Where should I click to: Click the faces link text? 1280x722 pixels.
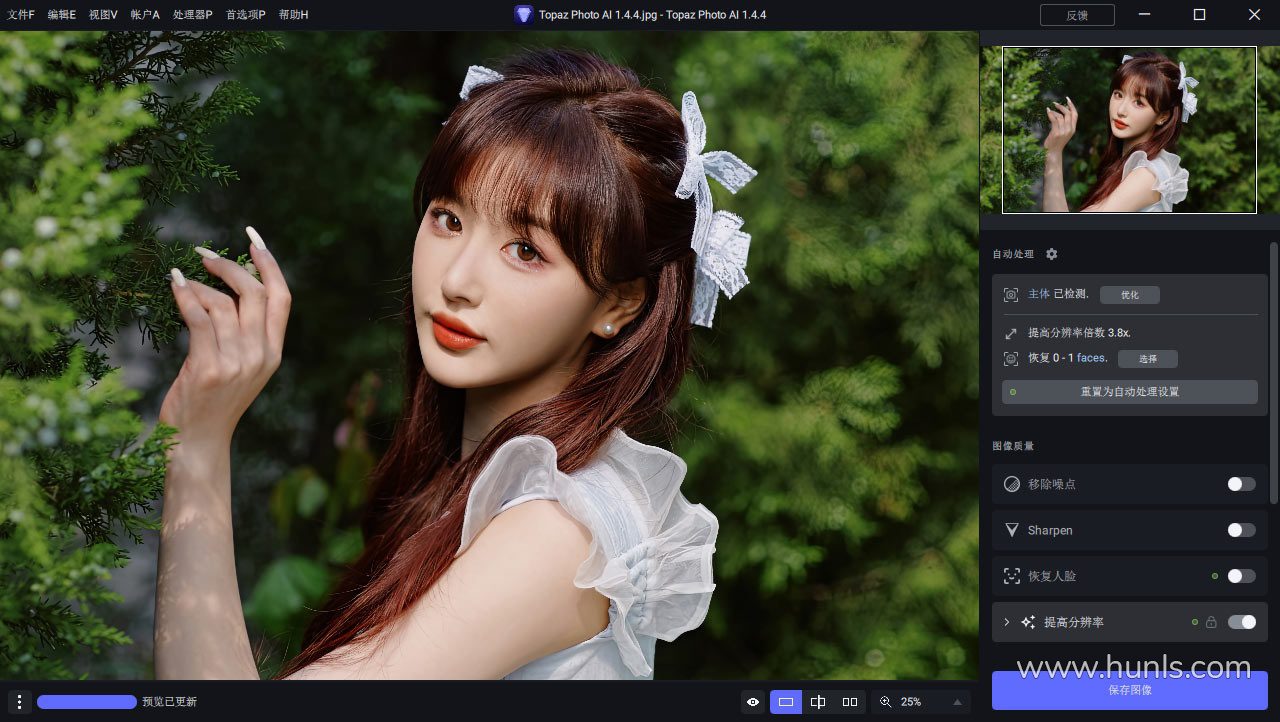[1092, 358]
